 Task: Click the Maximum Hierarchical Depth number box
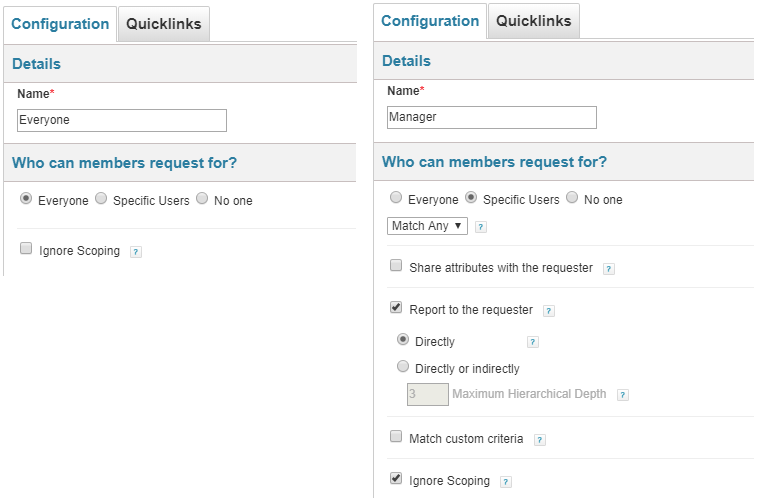427,394
